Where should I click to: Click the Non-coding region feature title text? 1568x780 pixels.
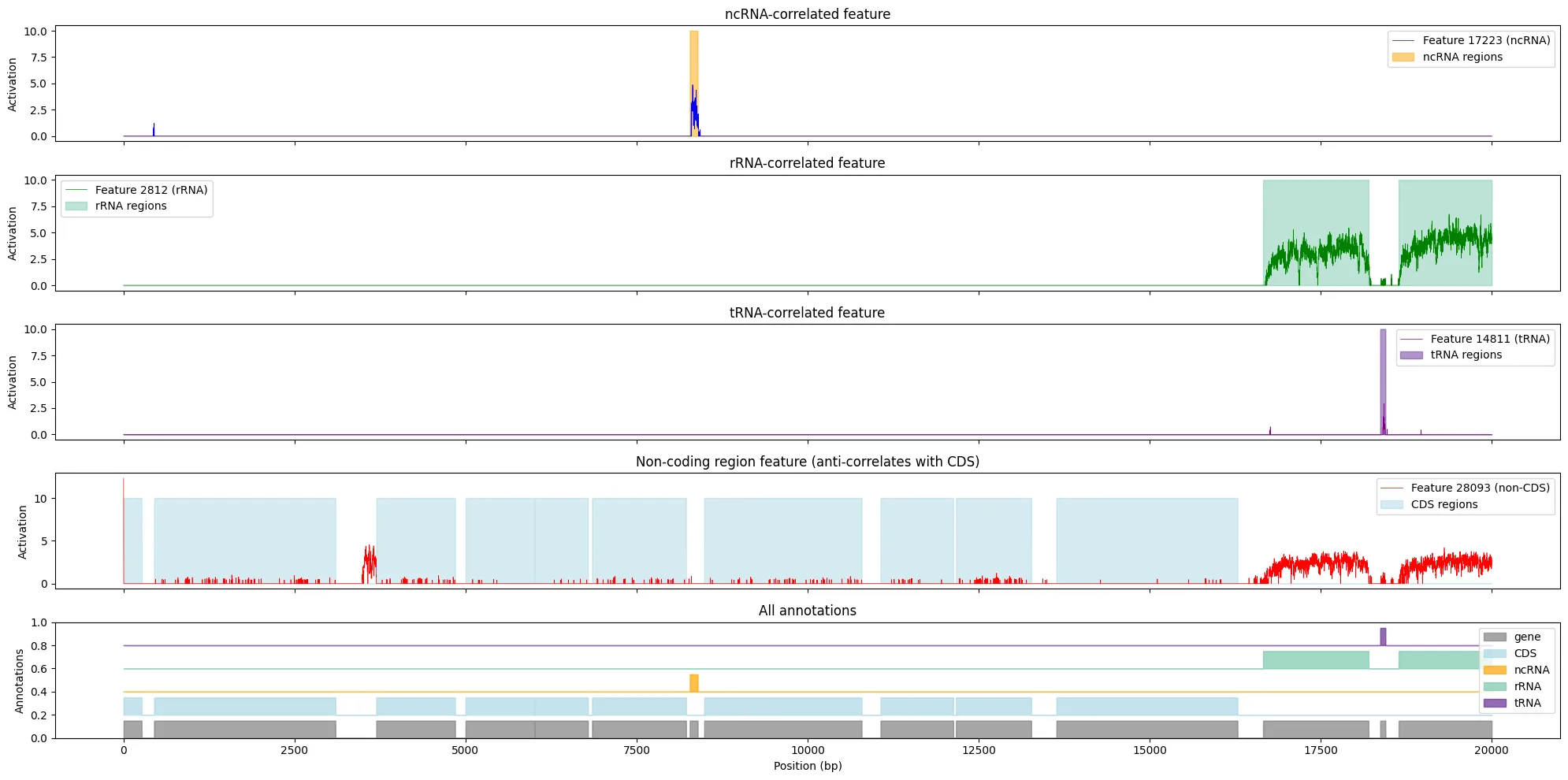click(807, 462)
